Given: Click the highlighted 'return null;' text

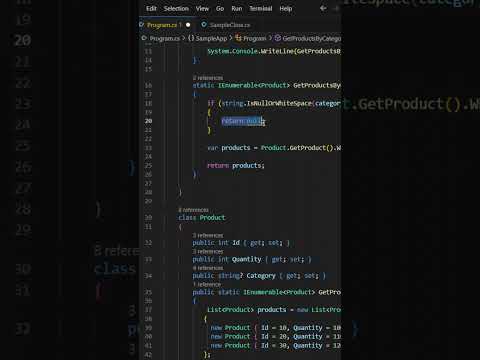Looking at the screenshot, I should tap(243, 121).
